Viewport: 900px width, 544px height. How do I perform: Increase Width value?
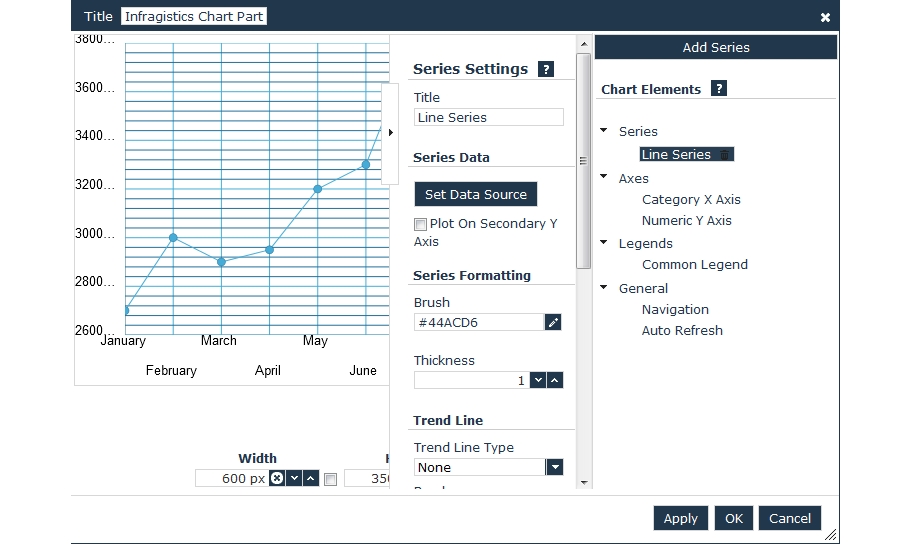311,478
